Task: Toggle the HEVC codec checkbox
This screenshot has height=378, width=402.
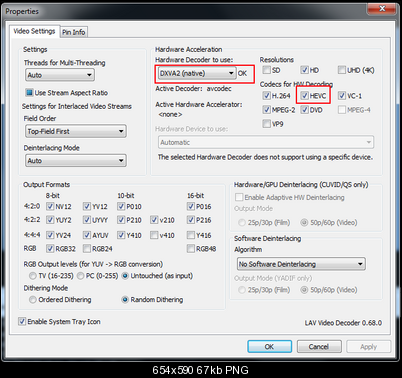Action: click(x=304, y=96)
